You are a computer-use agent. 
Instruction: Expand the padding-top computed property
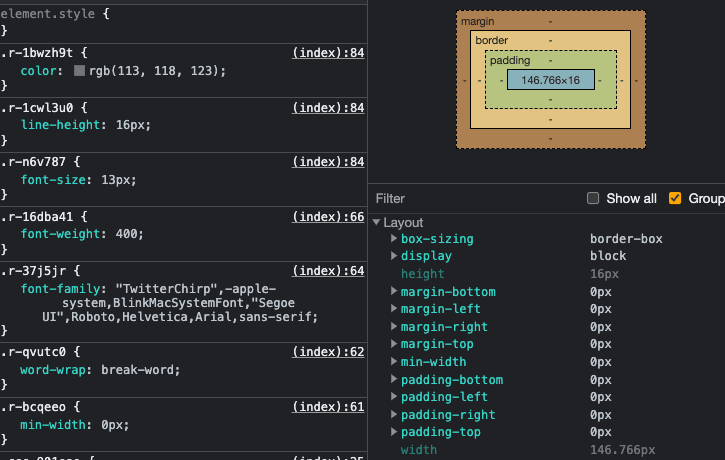coord(393,431)
